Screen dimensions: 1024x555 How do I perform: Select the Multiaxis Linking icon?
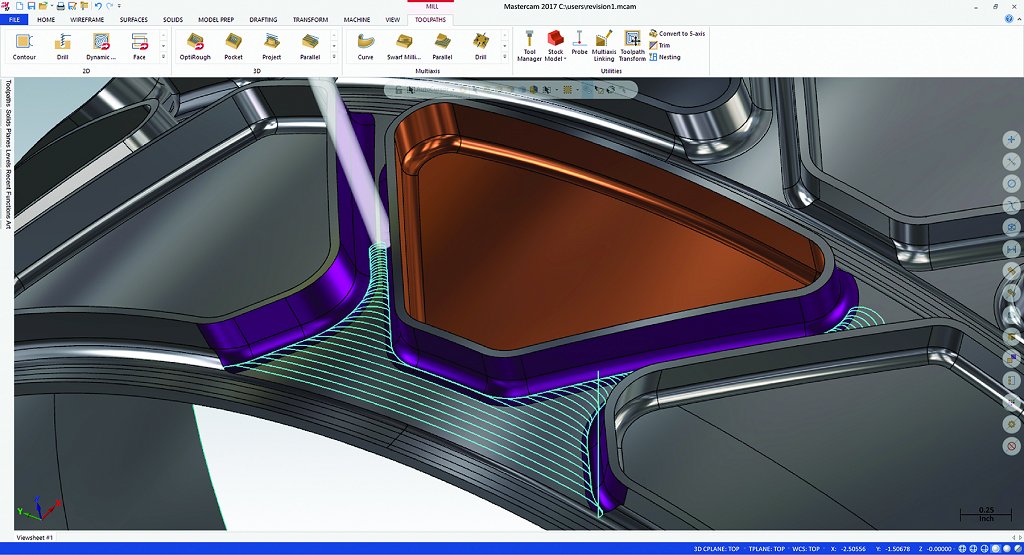pos(604,45)
